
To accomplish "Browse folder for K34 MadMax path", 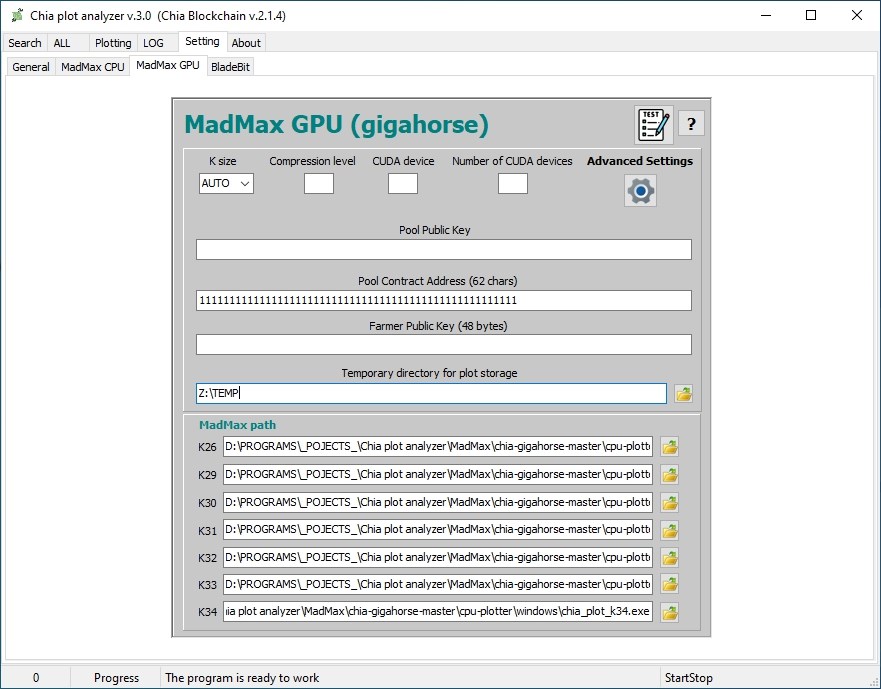I will pos(670,612).
